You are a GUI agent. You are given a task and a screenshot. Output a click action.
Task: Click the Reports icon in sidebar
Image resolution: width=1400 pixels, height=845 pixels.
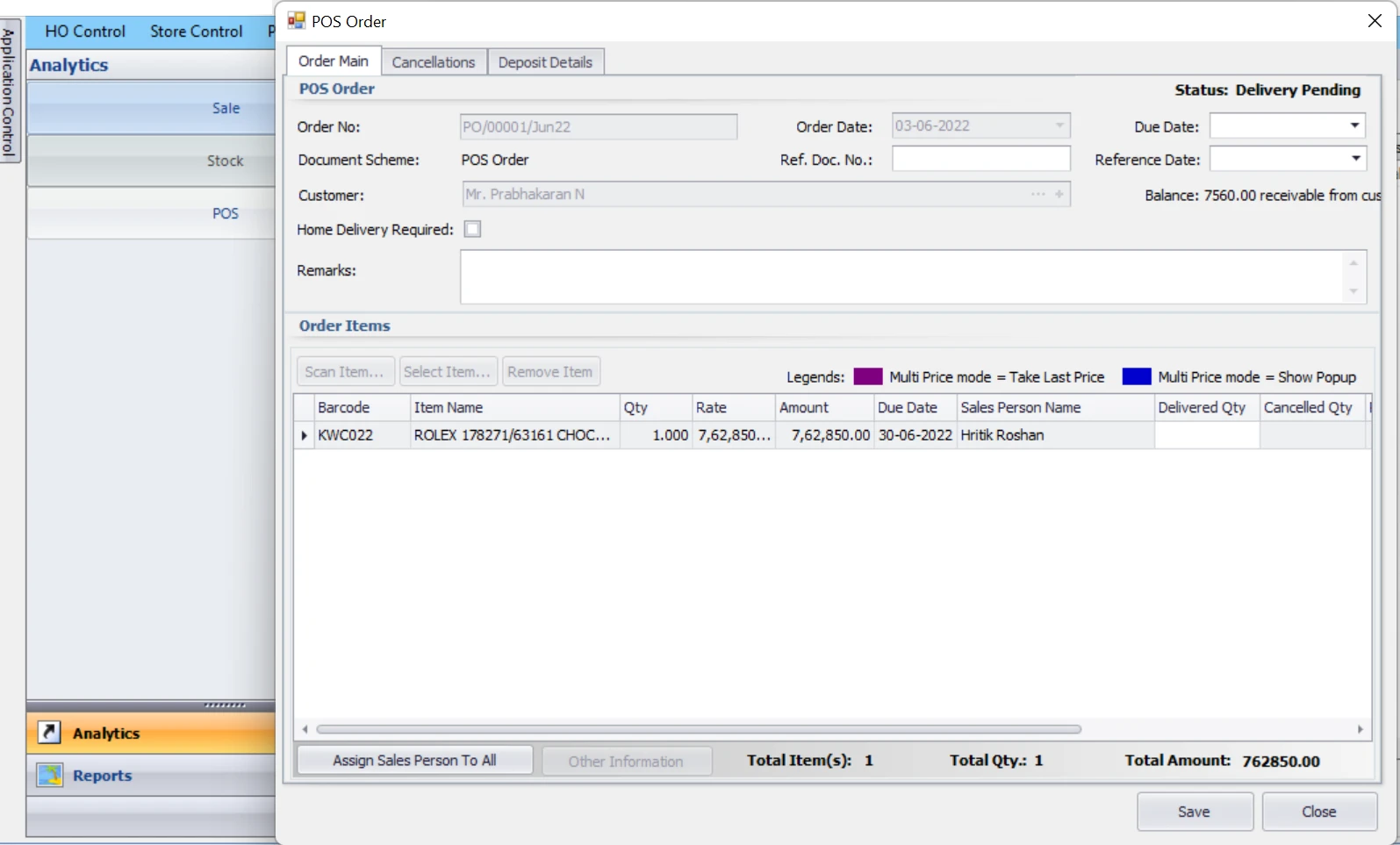pos(50,775)
